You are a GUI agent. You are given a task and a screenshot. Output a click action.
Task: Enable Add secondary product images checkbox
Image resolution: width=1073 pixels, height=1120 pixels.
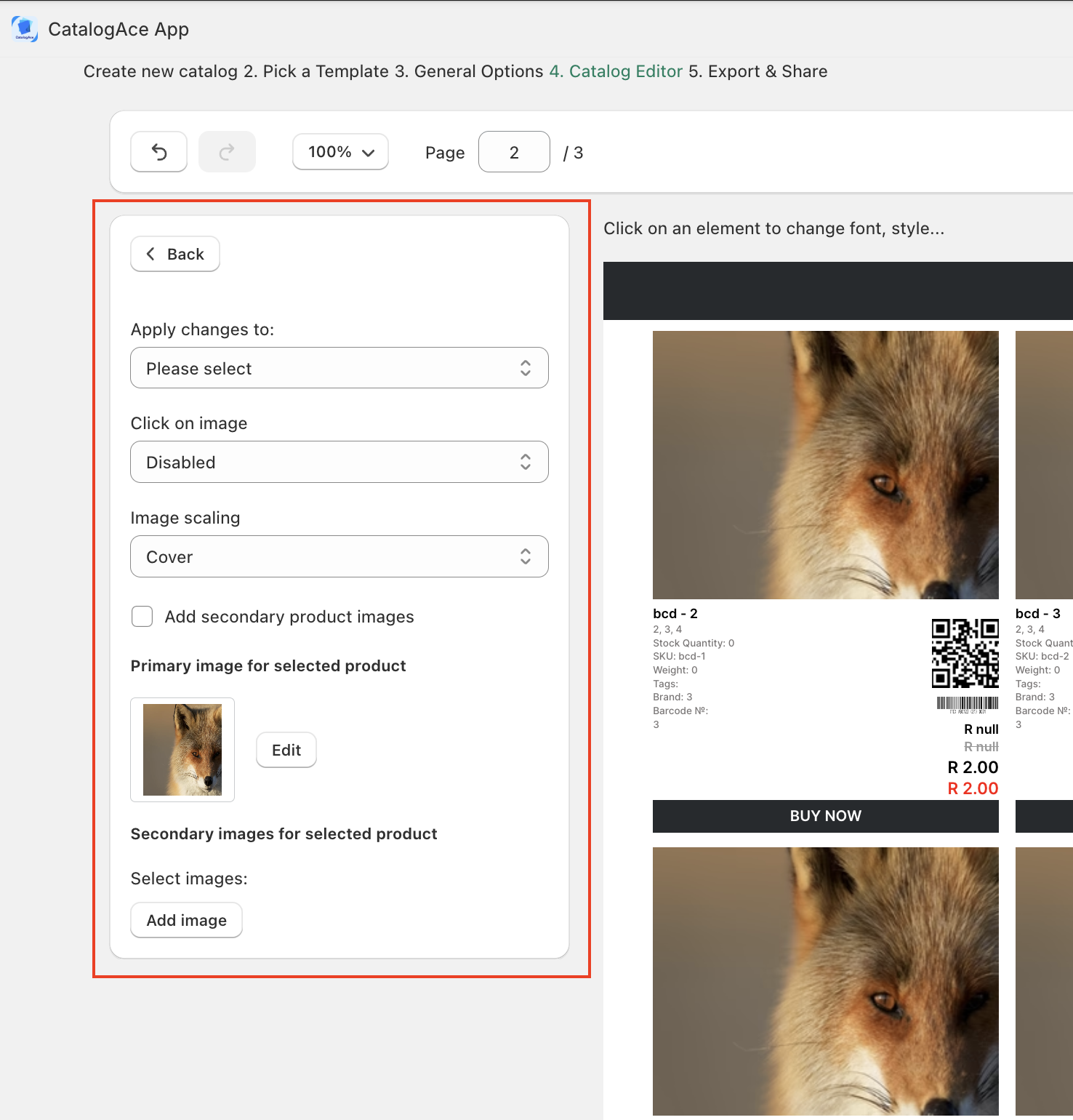(142, 617)
